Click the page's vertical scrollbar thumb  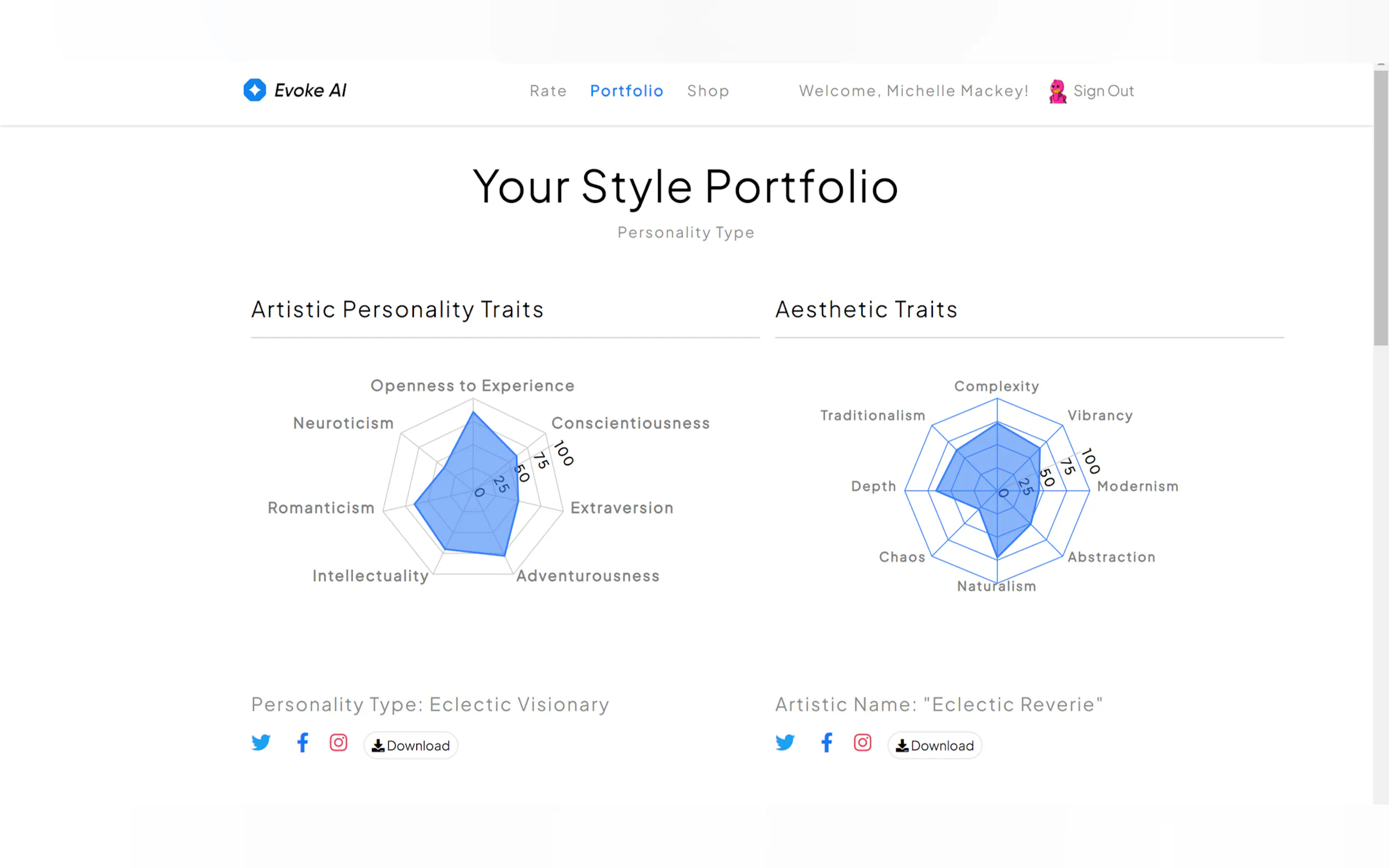(1380, 207)
